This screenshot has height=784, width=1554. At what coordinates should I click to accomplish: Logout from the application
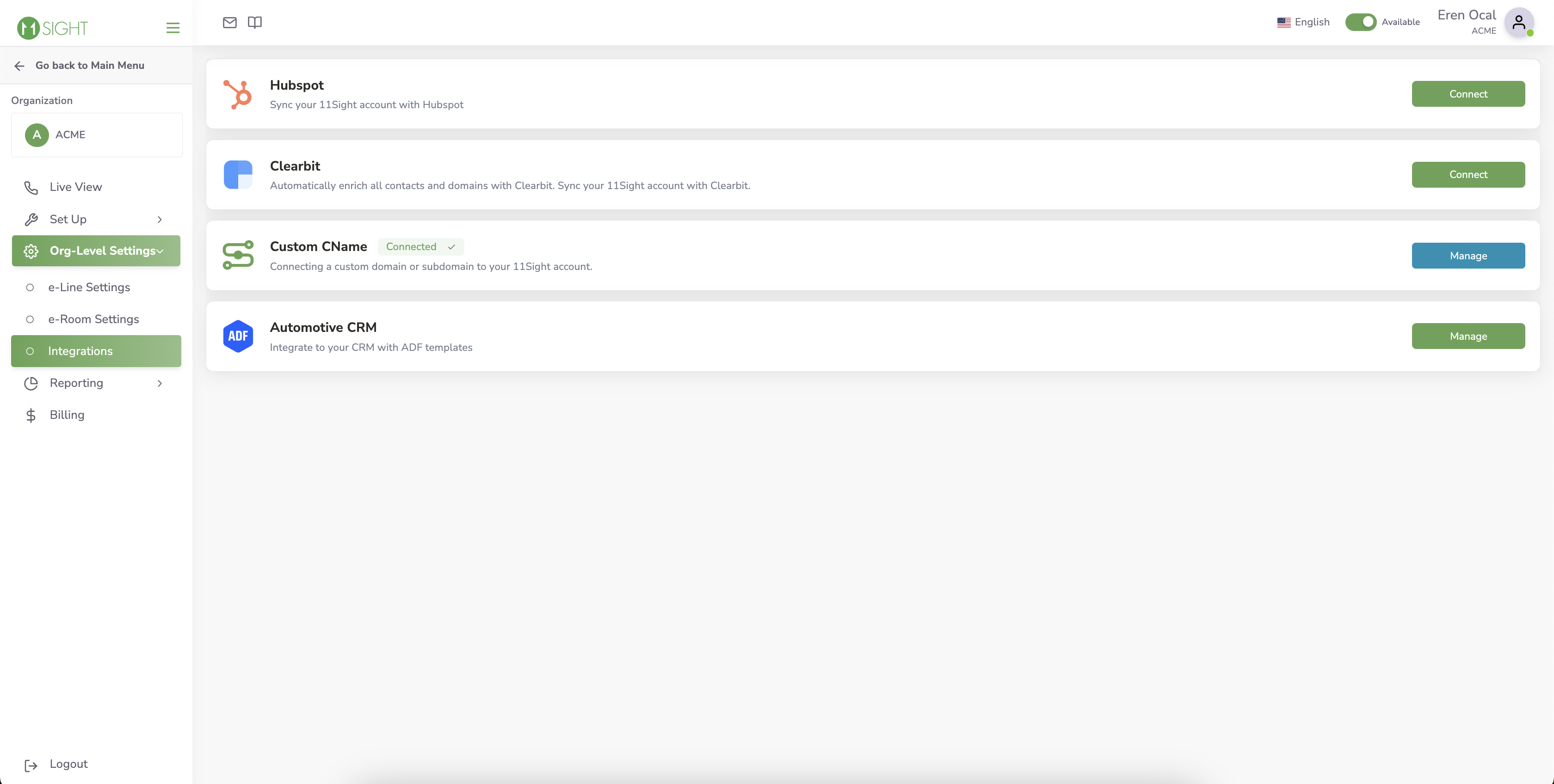(68, 764)
